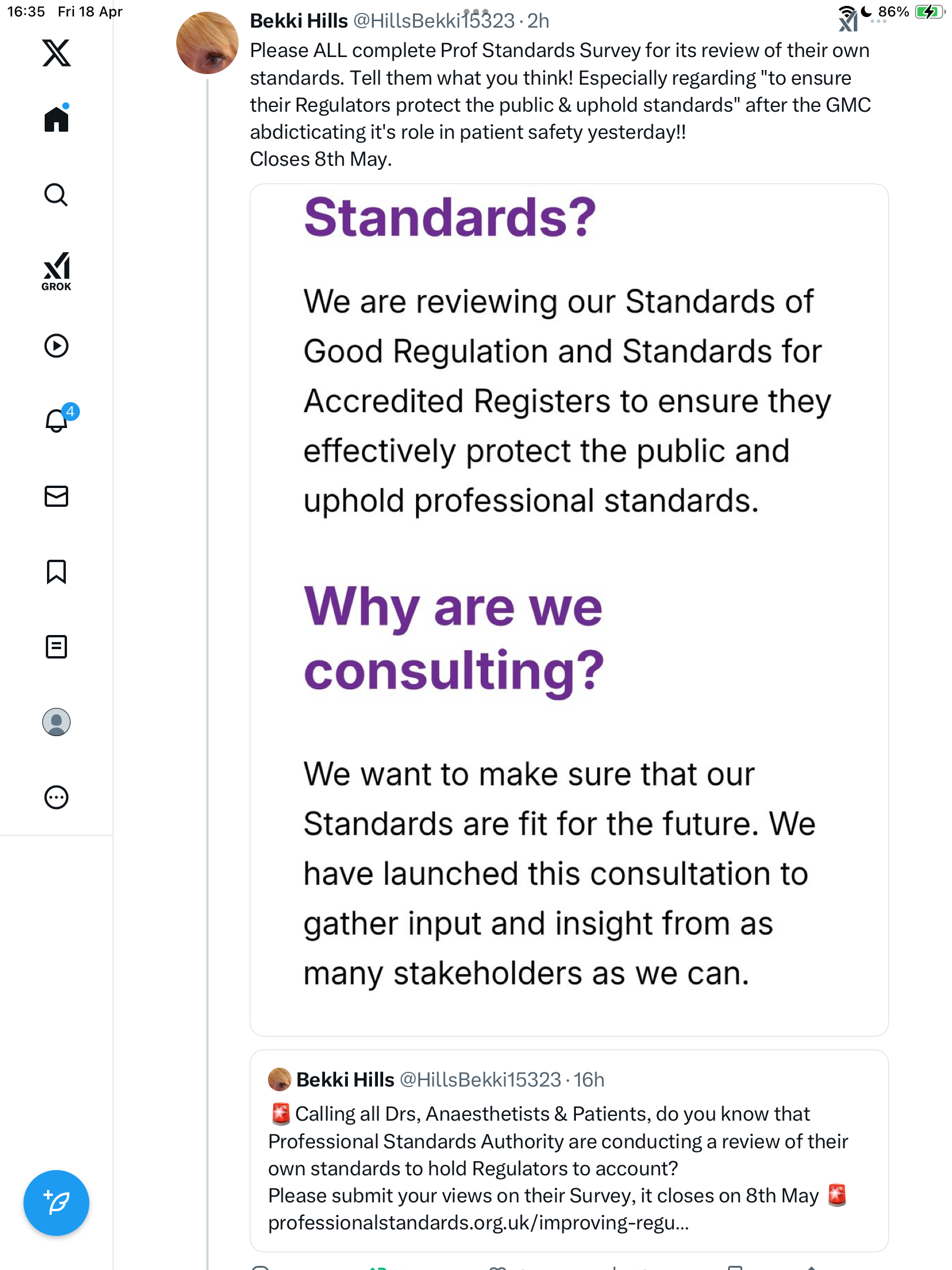Expand the More circle menu in sidebar
952x1270 pixels.
(56, 797)
